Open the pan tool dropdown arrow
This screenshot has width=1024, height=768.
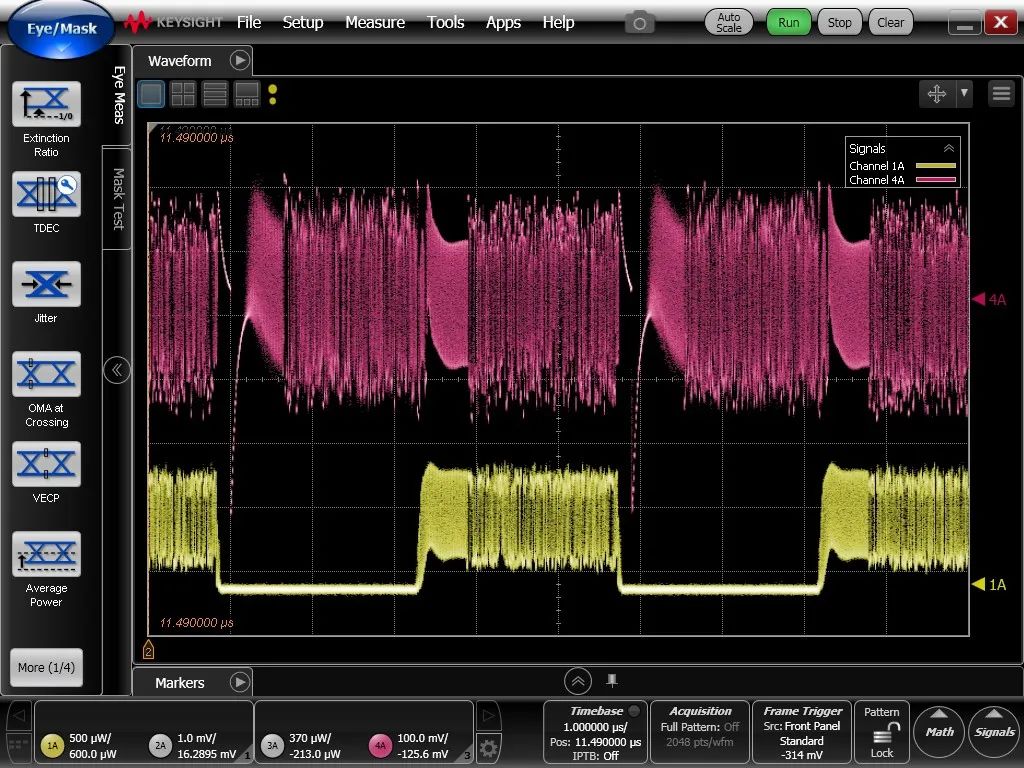(x=964, y=94)
